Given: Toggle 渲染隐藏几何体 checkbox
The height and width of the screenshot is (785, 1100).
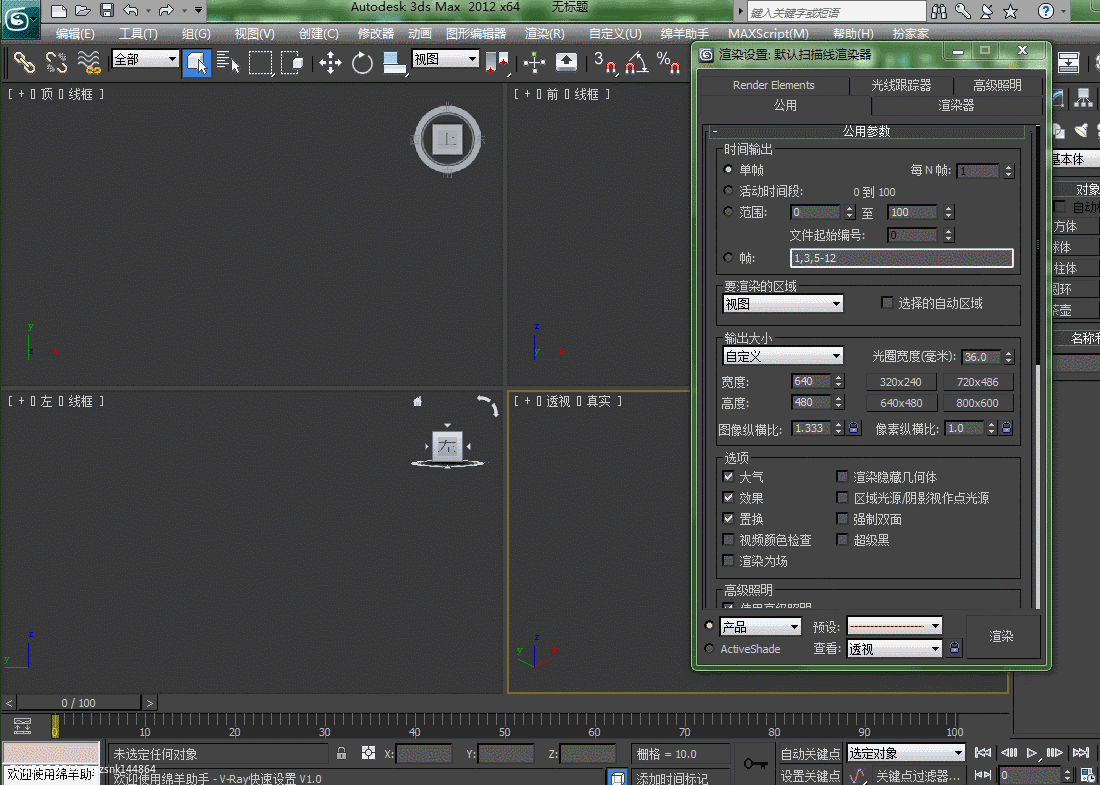Looking at the screenshot, I should [843, 477].
